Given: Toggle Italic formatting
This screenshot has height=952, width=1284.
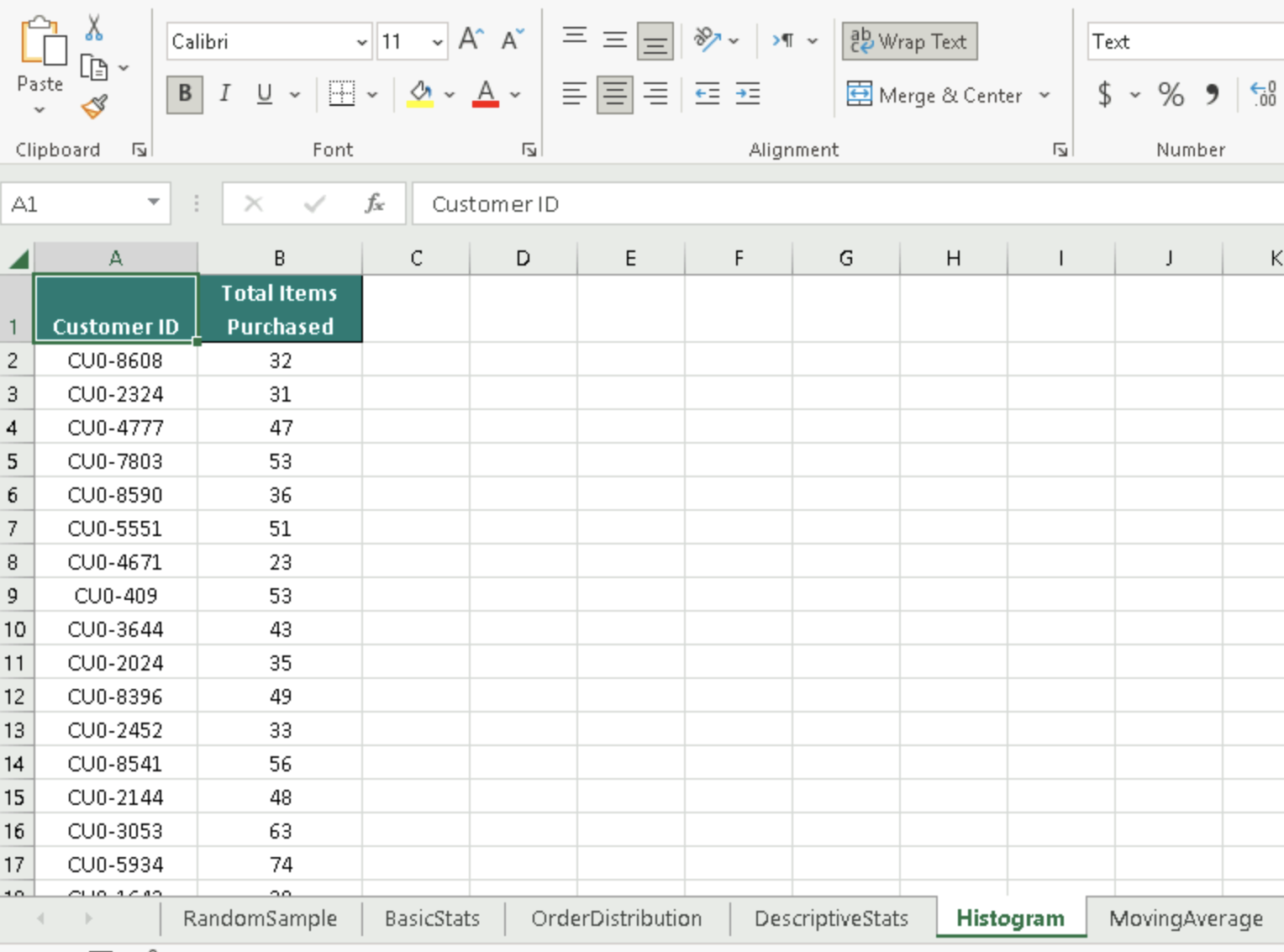Looking at the screenshot, I should click(224, 94).
